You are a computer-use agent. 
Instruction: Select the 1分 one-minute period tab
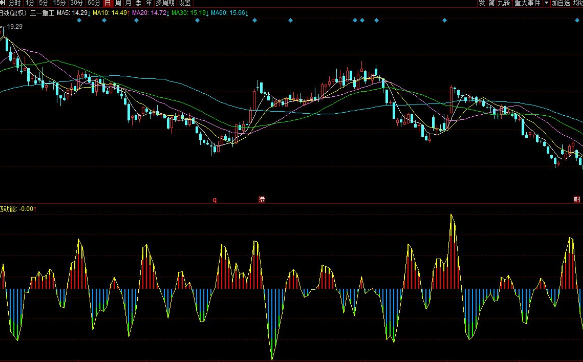click(30, 3)
